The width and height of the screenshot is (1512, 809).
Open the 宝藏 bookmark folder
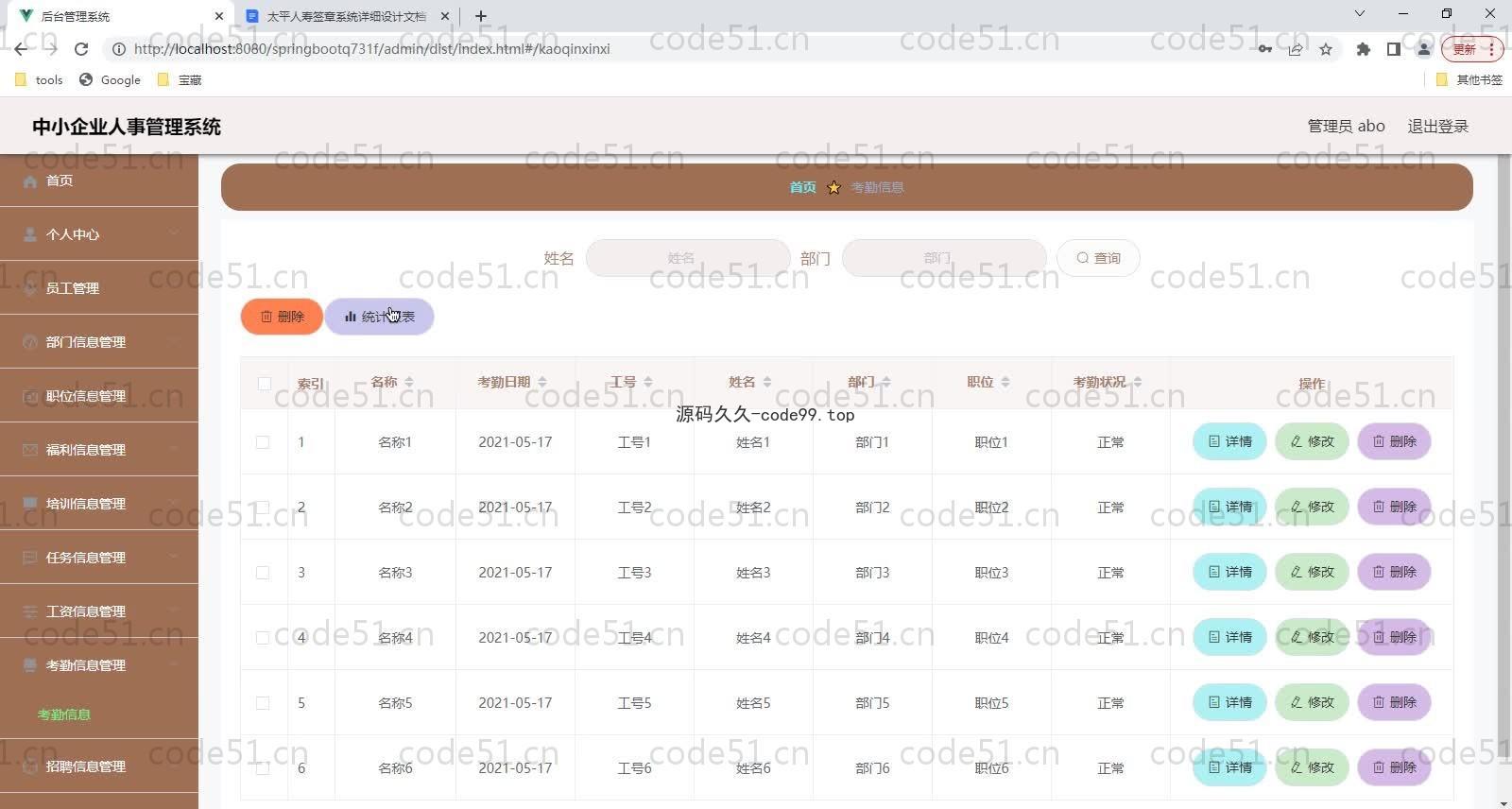[x=180, y=80]
